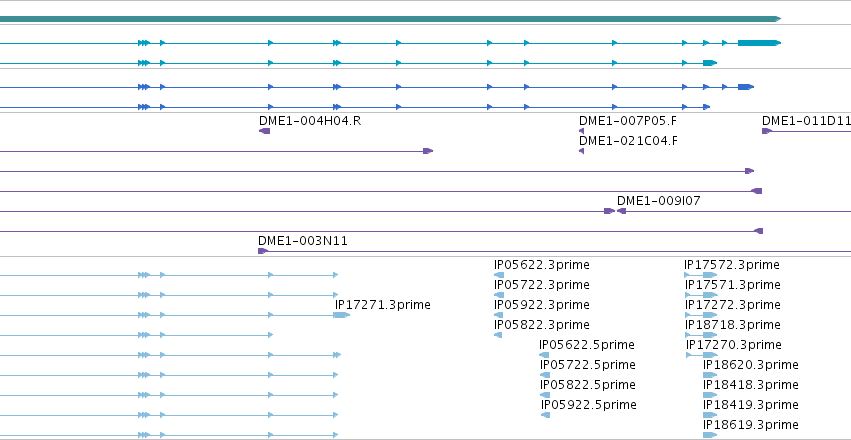
Task: Pick the DME1-011D11 feature label
Action: [x=806, y=121]
